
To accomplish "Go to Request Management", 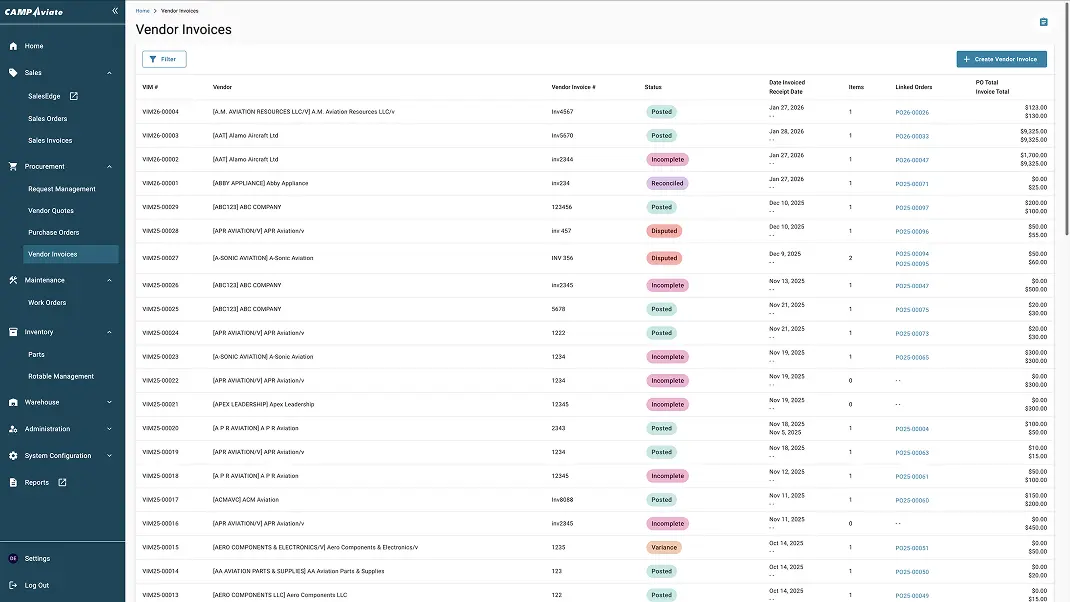I will coord(61,189).
